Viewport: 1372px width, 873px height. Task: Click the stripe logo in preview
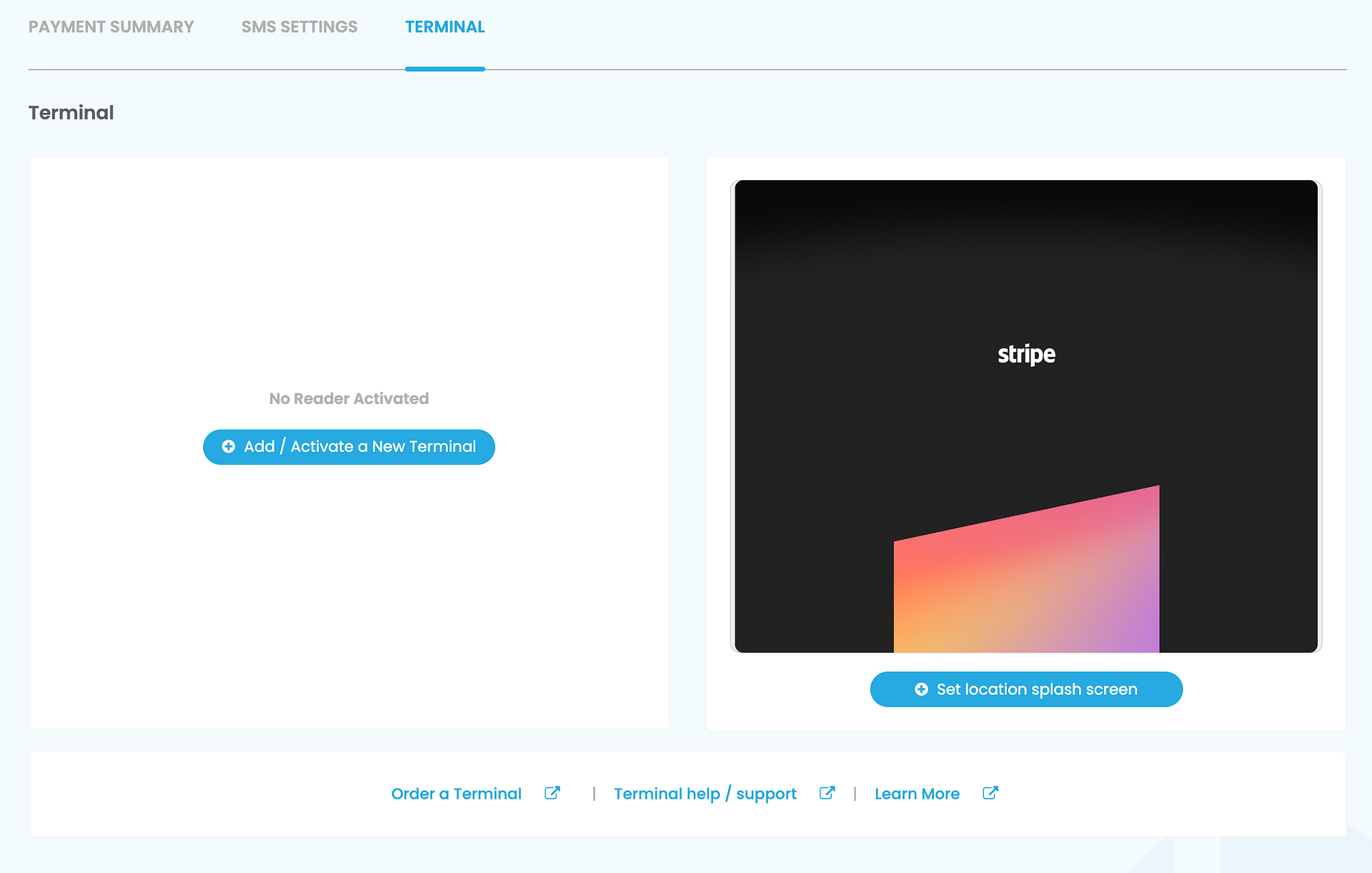click(1026, 354)
